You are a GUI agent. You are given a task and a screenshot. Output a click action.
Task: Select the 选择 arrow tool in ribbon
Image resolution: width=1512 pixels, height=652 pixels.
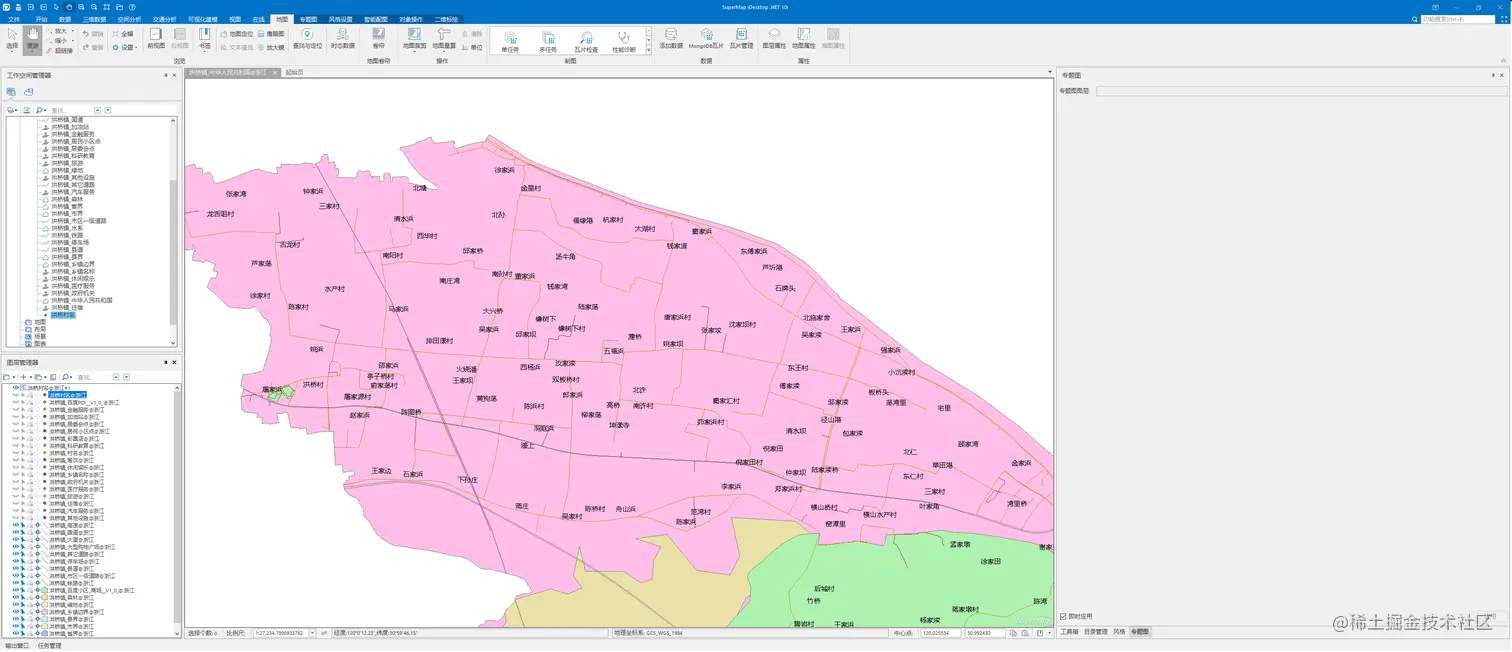coord(12,37)
